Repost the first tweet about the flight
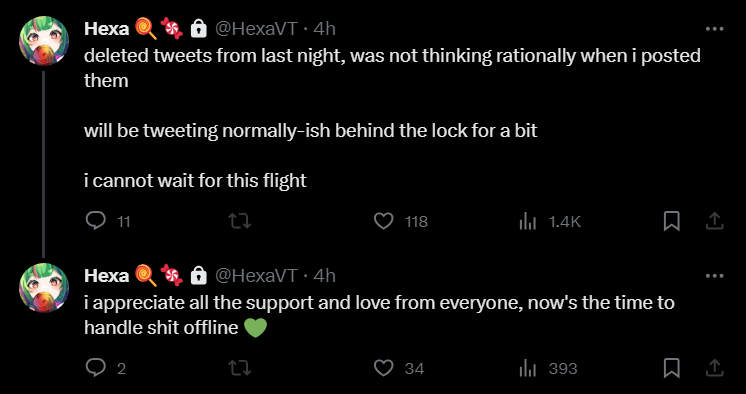This screenshot has width=746, height=394. (240, 221)
